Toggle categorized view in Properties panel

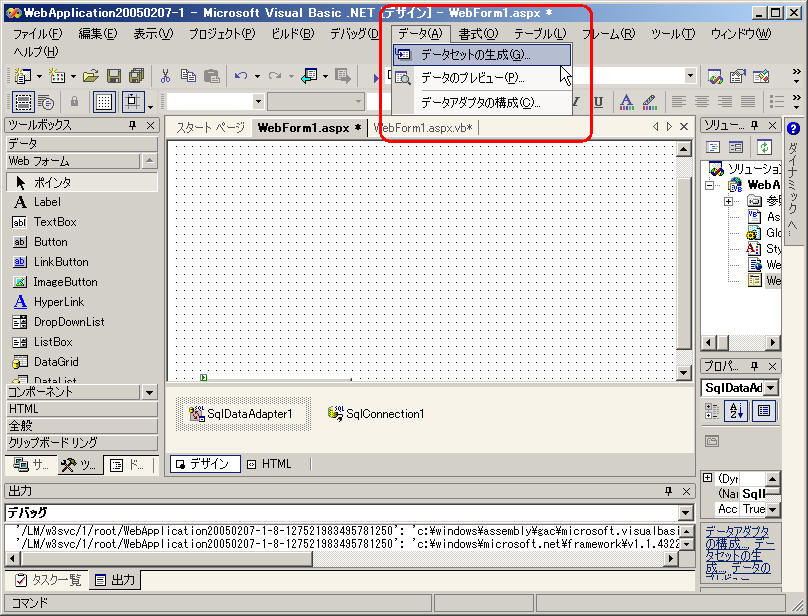[x=712, y=411]
